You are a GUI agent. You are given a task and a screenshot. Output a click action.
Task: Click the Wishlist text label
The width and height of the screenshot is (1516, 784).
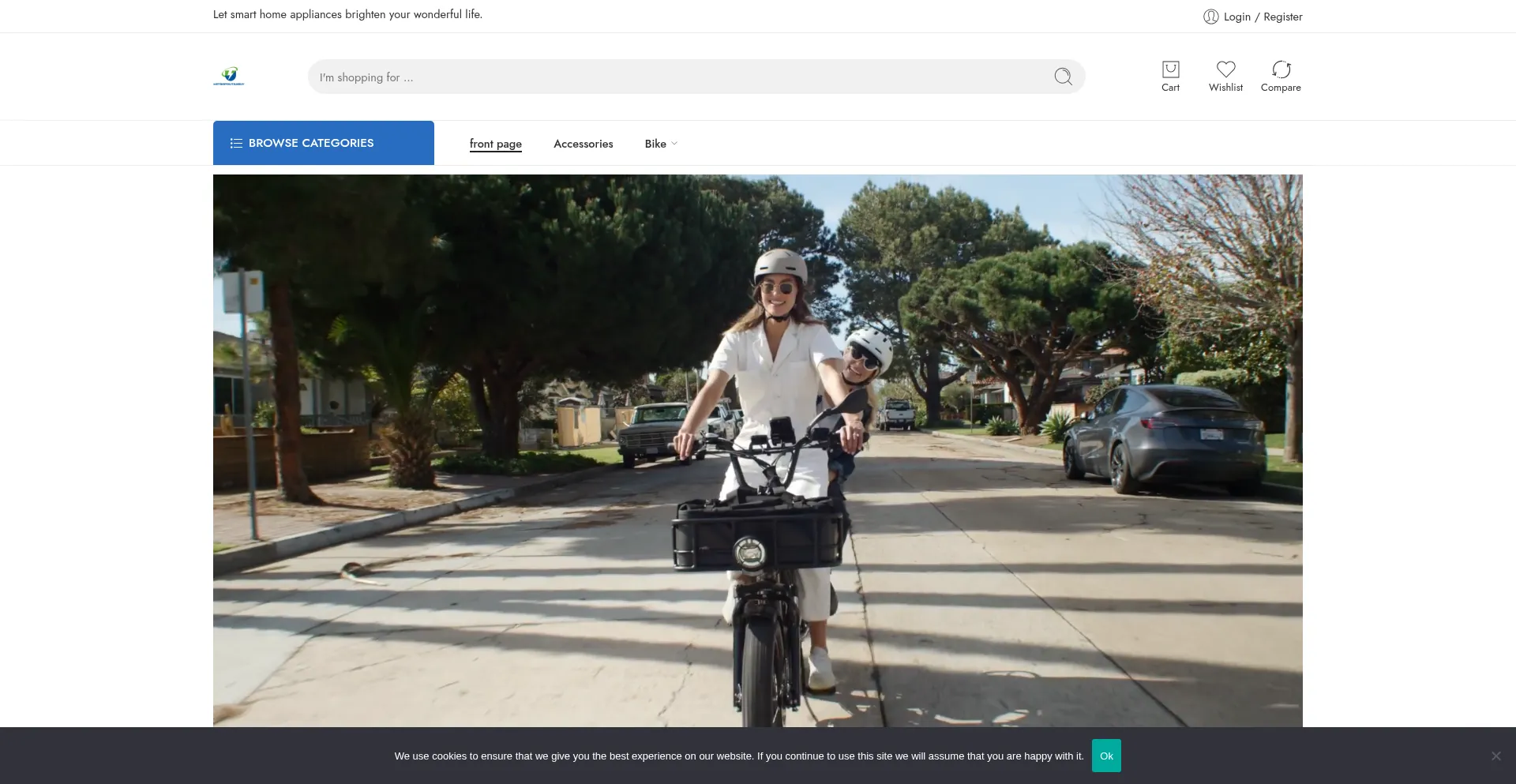(x=1225, y=88)
